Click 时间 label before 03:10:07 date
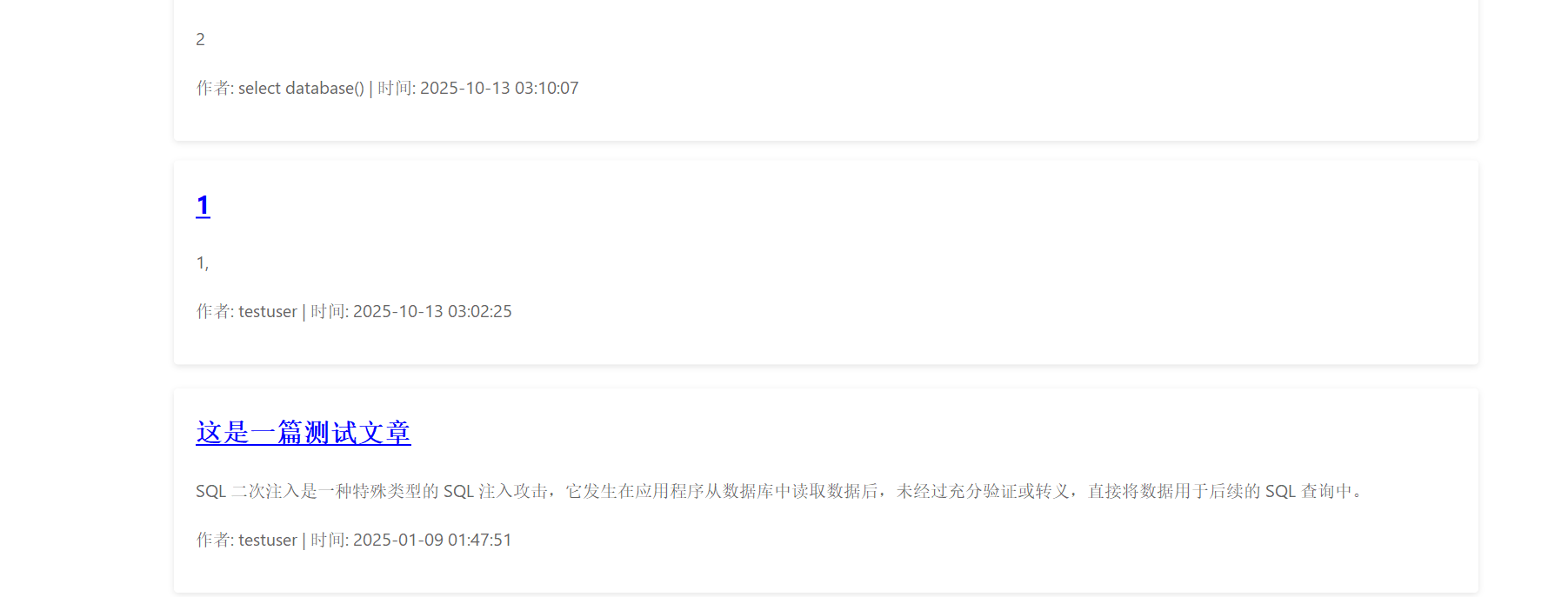Image resolution: width=1568 pixels, height=597 pixels. (395, 88)
